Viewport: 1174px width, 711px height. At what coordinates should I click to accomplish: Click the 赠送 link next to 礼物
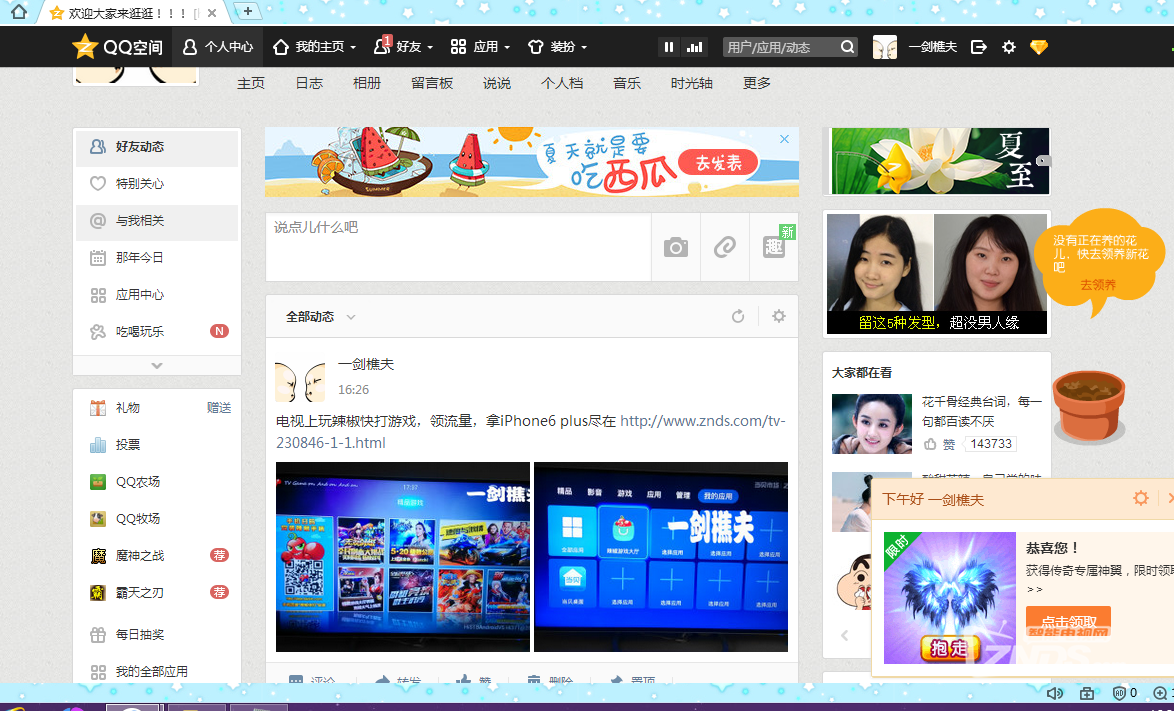(x=219, y=408)
